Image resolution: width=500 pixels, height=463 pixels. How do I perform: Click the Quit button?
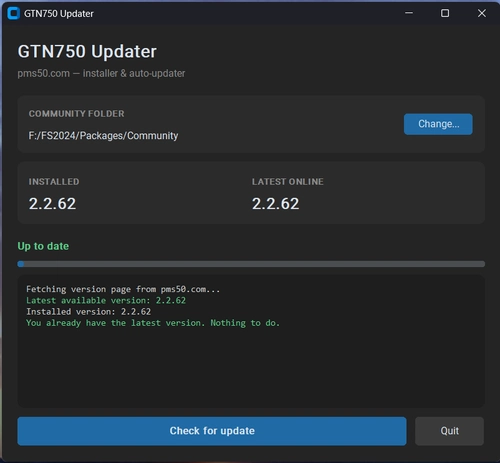[x=449, y=431]
